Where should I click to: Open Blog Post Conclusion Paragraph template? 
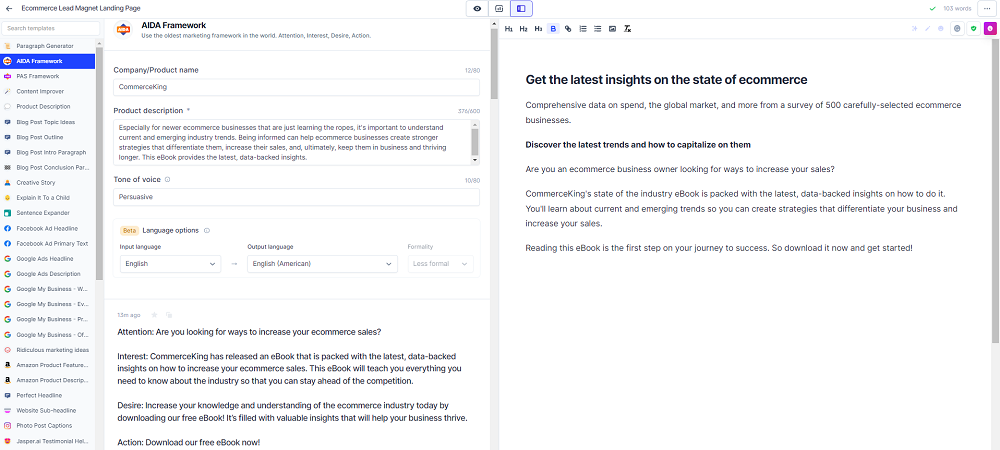(x=48, y=168)
